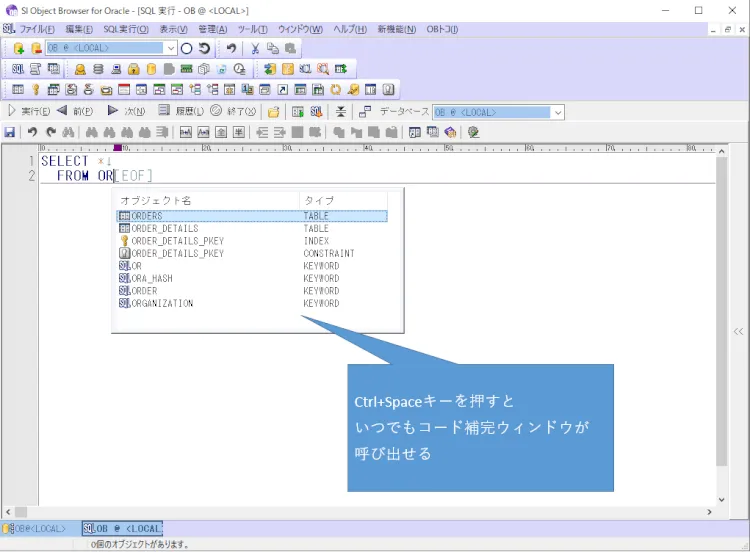Open the データベース dropdown list
The image size is (750, 552).
coord(558,112)
